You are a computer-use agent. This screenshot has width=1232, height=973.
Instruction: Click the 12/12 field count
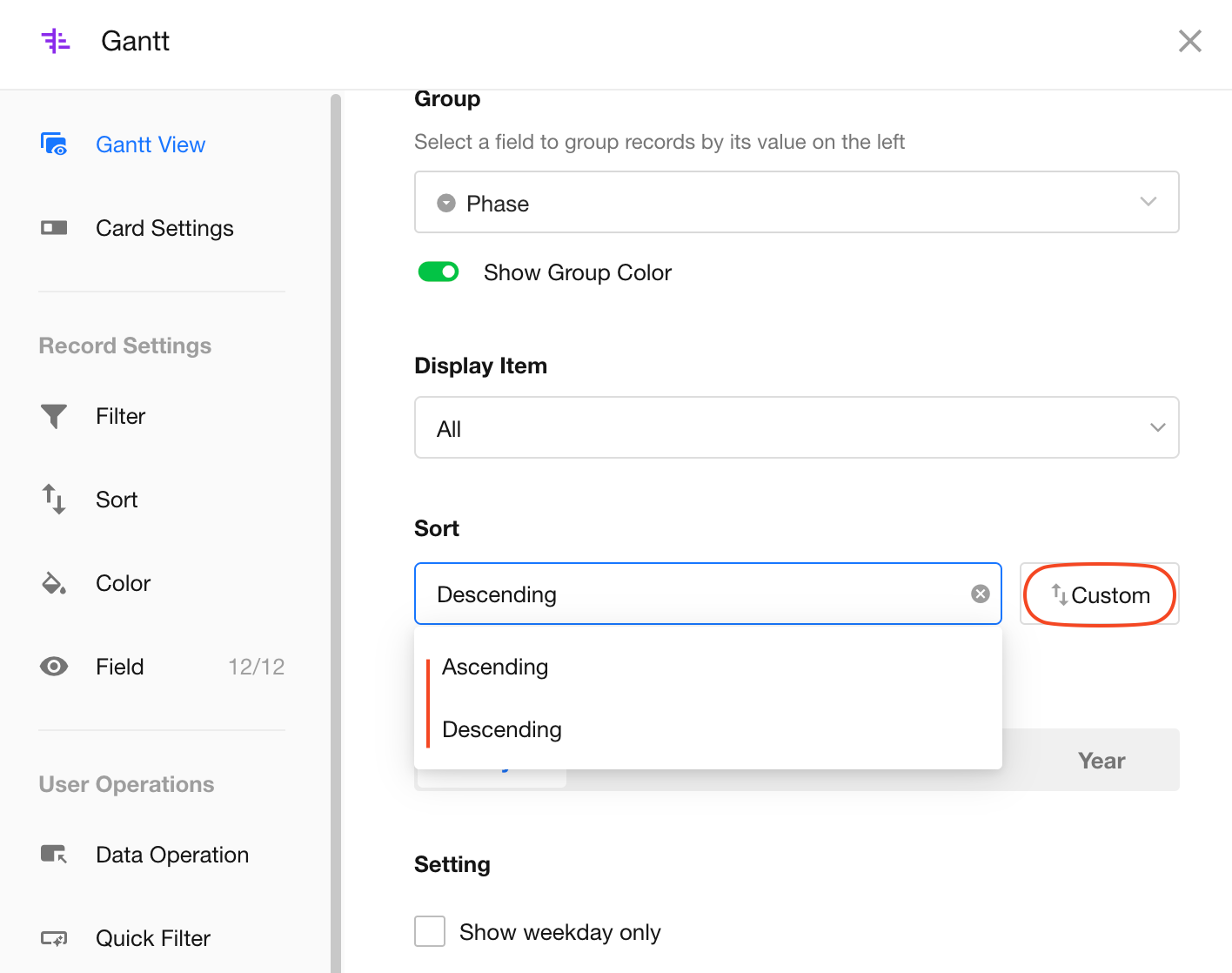click(x=257, y=667)
